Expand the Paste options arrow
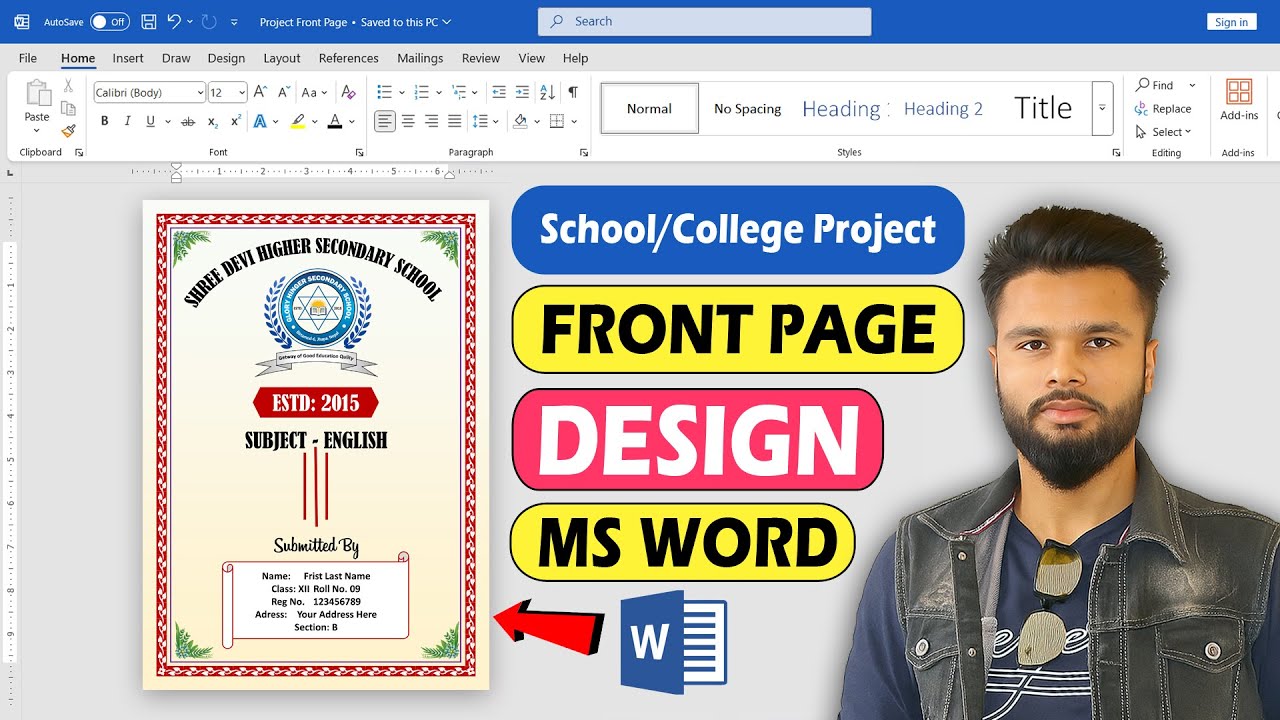Viewport: 1280px width, 720px height. click(x=37, y=130)
